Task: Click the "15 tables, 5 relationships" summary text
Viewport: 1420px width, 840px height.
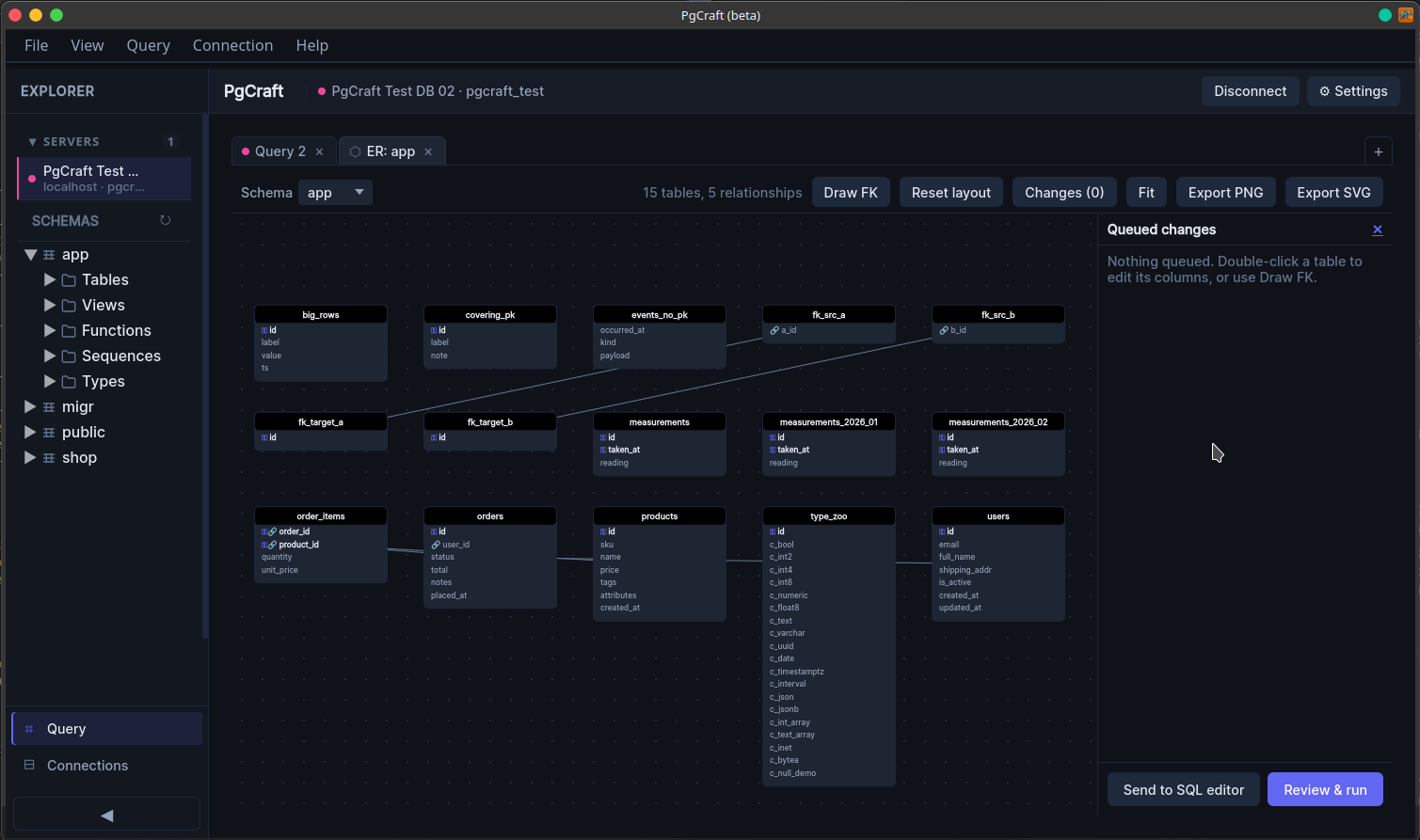Action: [x=723, y=193]
